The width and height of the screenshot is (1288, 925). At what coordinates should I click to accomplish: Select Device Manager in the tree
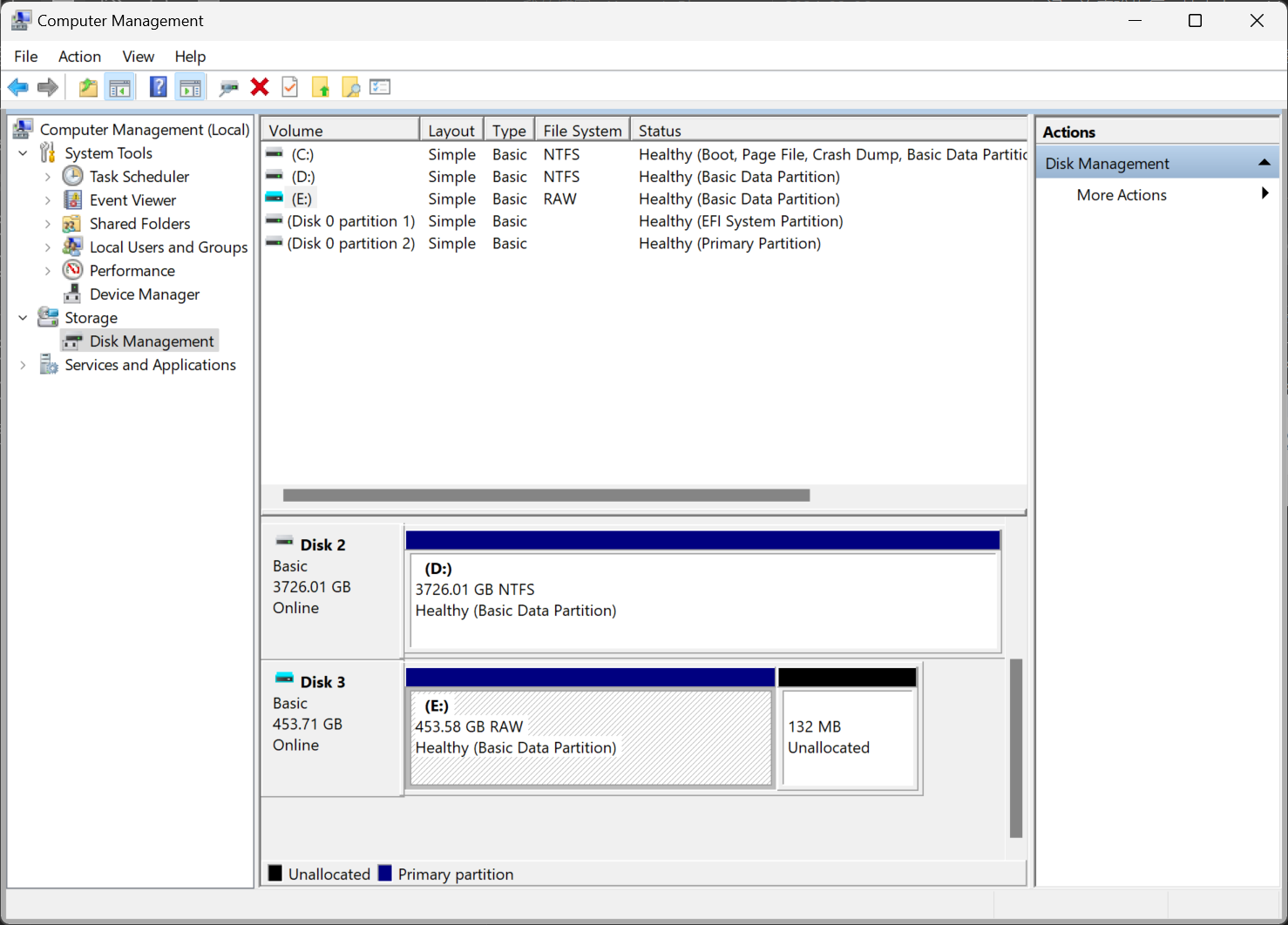[x=144, y=294]
